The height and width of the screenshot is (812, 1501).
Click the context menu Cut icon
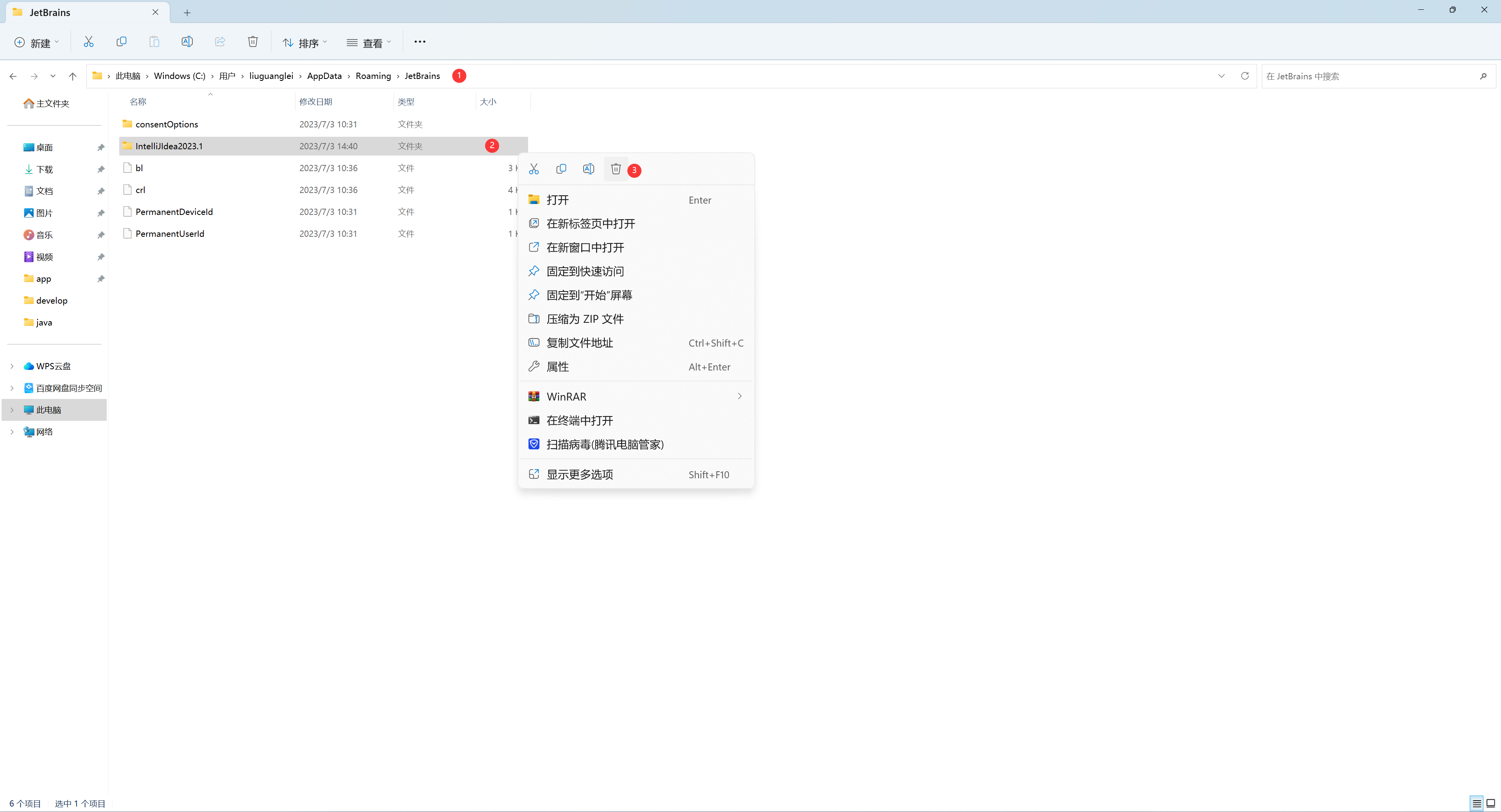click(534, 170)
